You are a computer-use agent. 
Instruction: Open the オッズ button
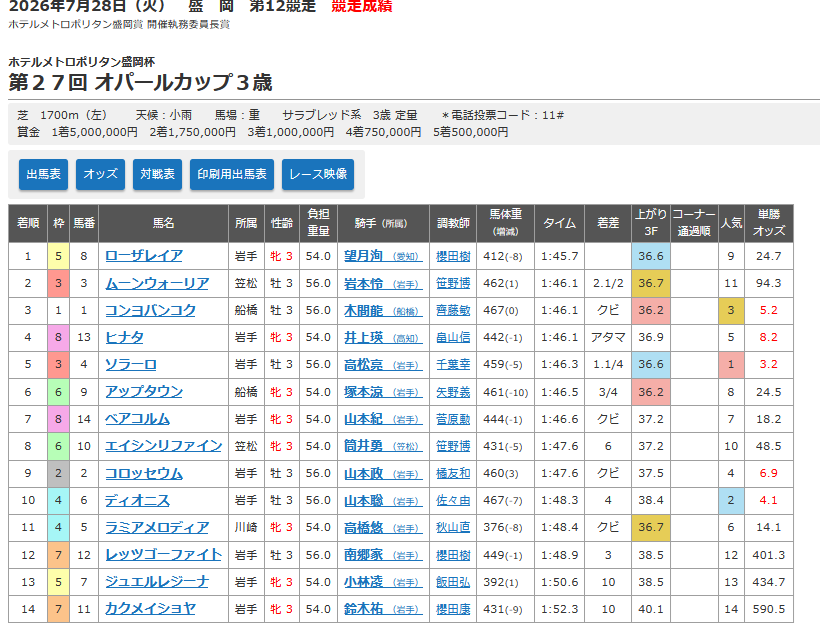tap(100, 174)
